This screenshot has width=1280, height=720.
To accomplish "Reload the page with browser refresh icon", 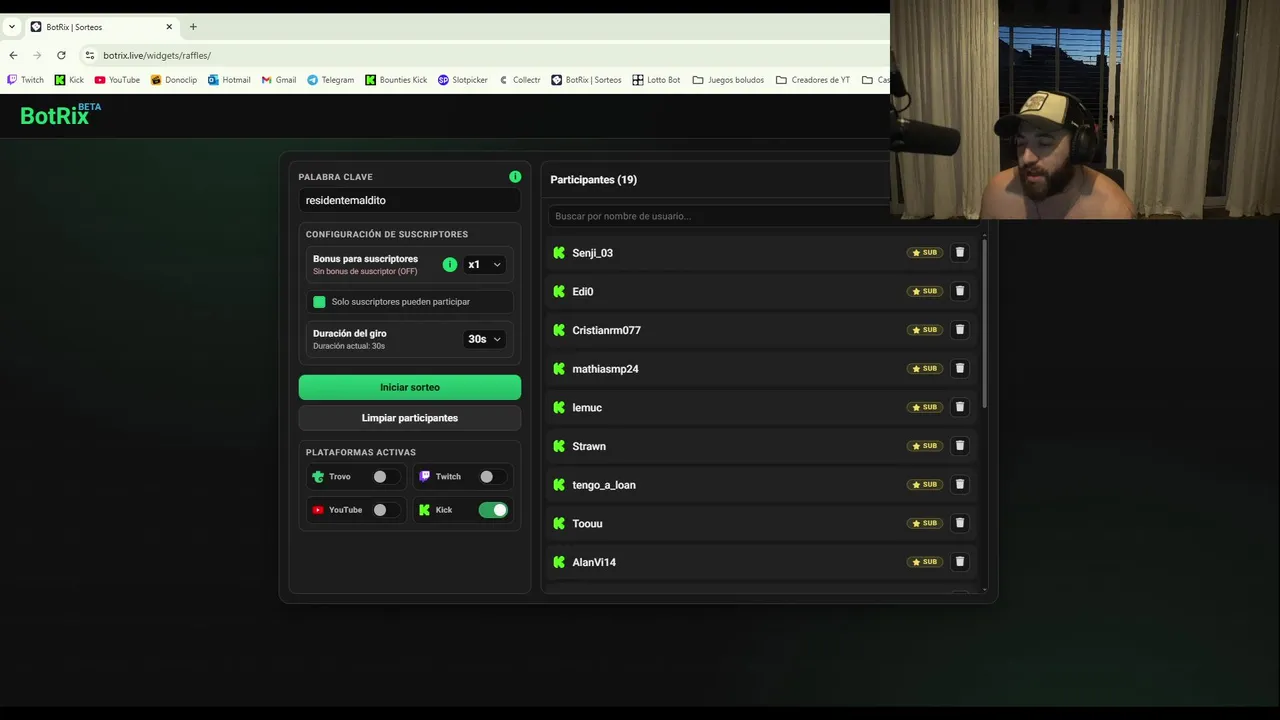I will (x=61, y=55).
